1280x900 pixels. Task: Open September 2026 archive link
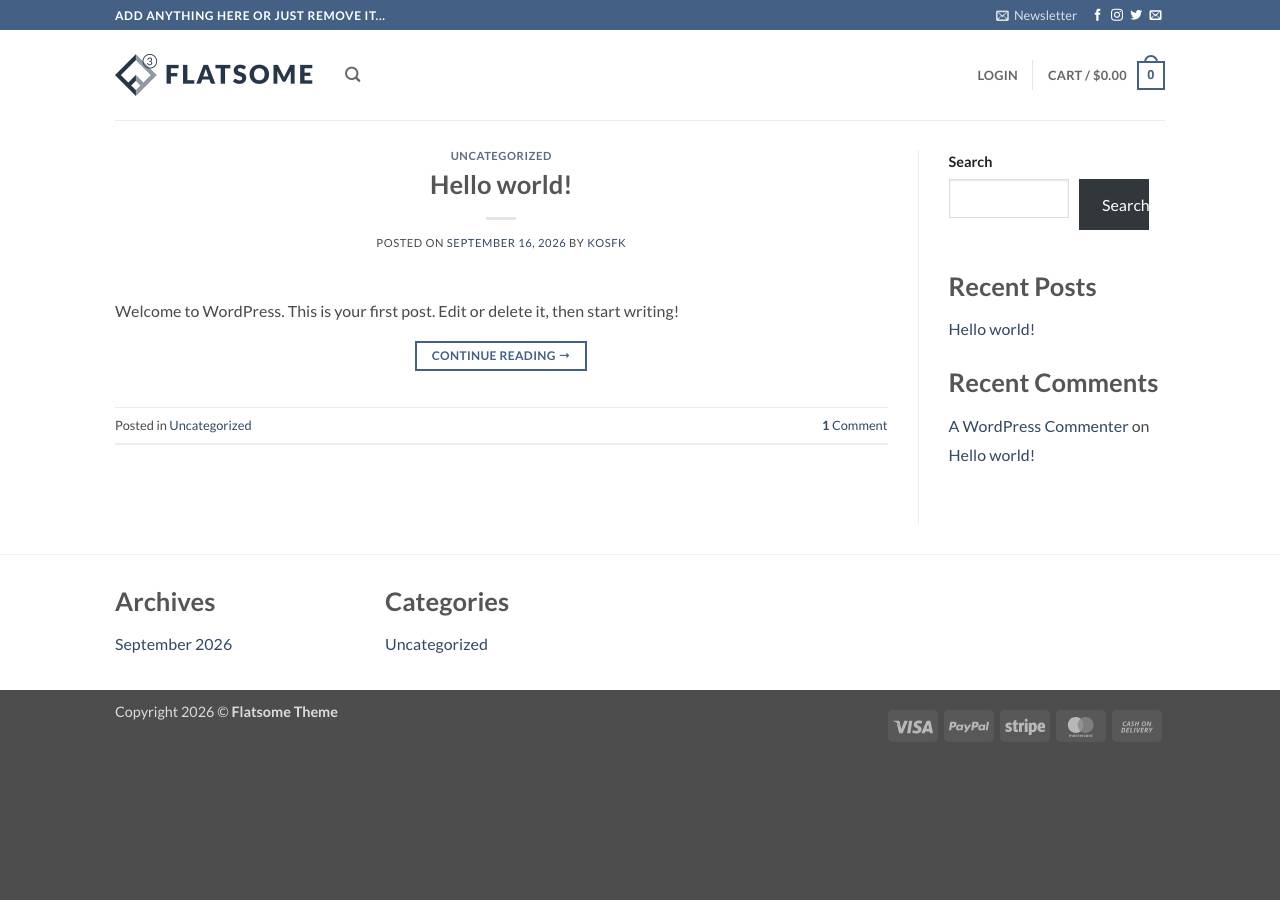pos(173,644)
